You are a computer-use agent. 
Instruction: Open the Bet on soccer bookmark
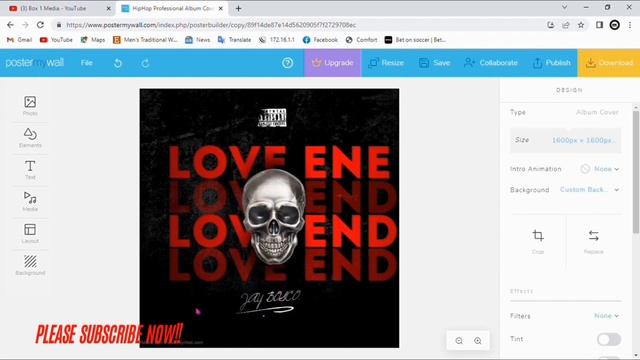(415, 40)
